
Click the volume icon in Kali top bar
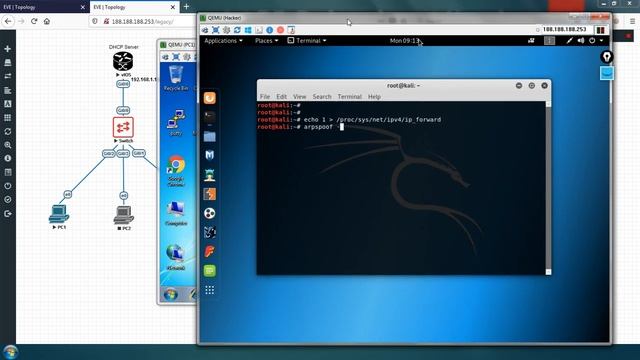click(581, 40)
